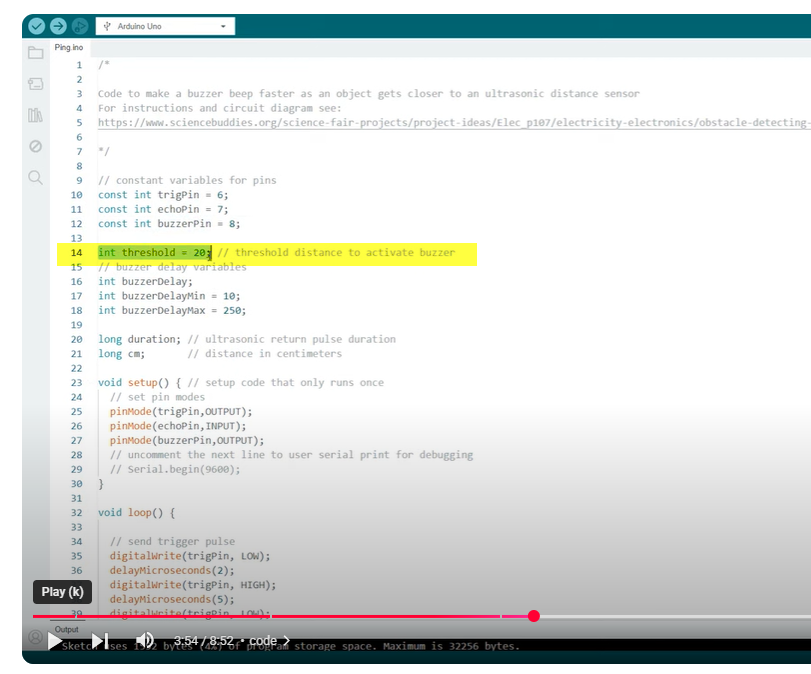Click the red progress bar scrubber handle
Screen dimensions: 811x674
point(534,616)
